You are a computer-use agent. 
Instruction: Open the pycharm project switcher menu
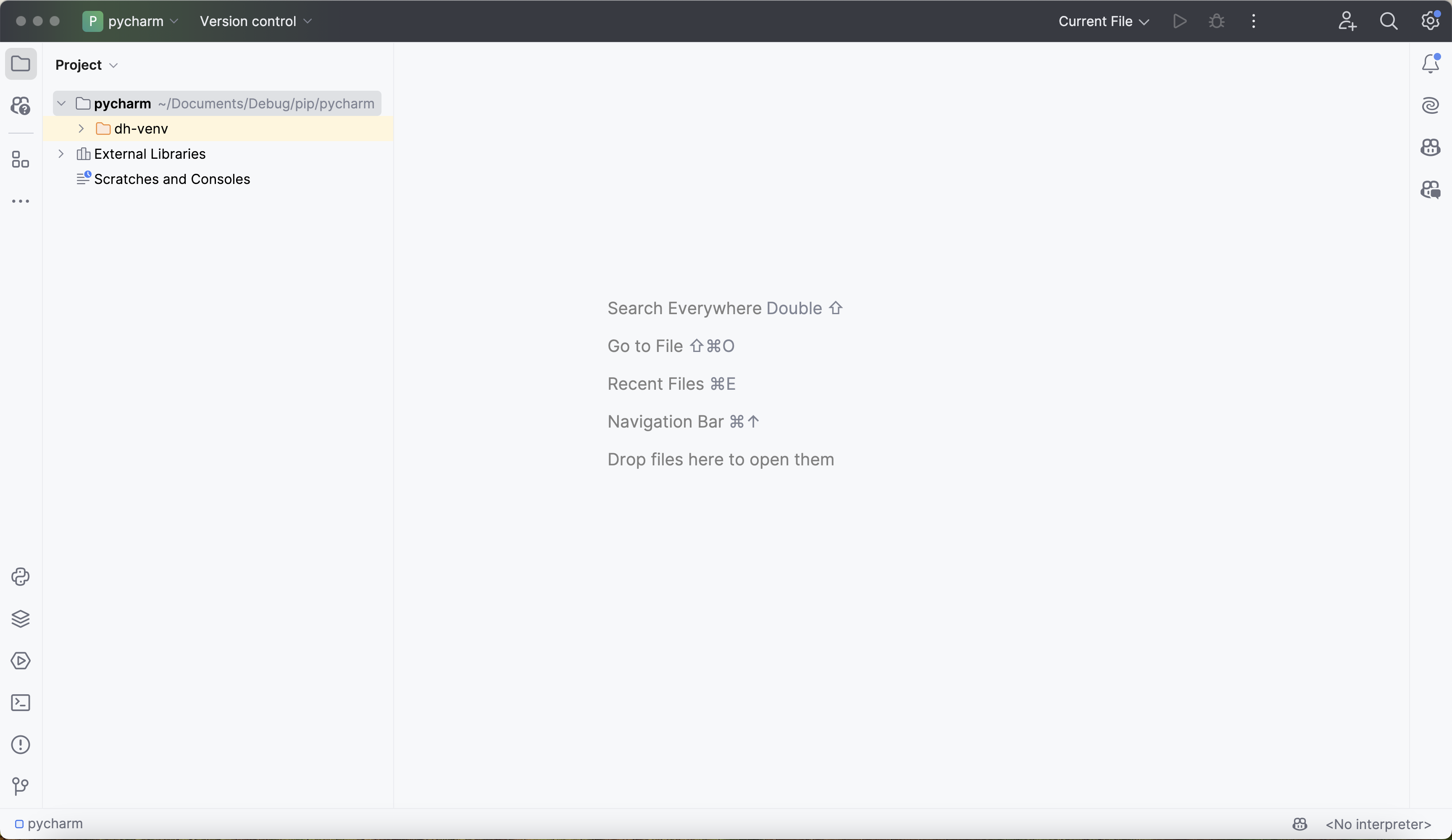pos(132,21)
